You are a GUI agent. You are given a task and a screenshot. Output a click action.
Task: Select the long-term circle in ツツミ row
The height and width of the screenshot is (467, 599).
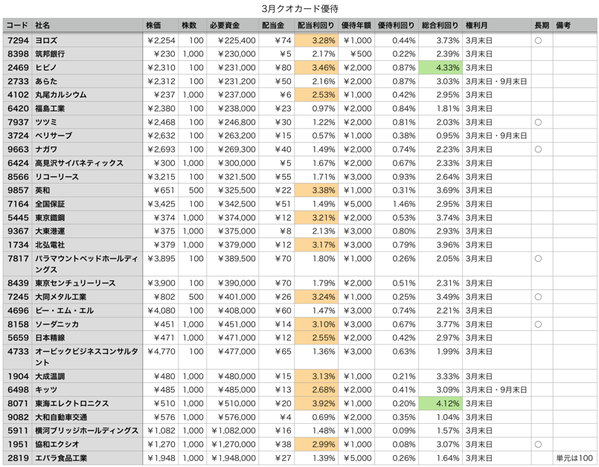538,122
